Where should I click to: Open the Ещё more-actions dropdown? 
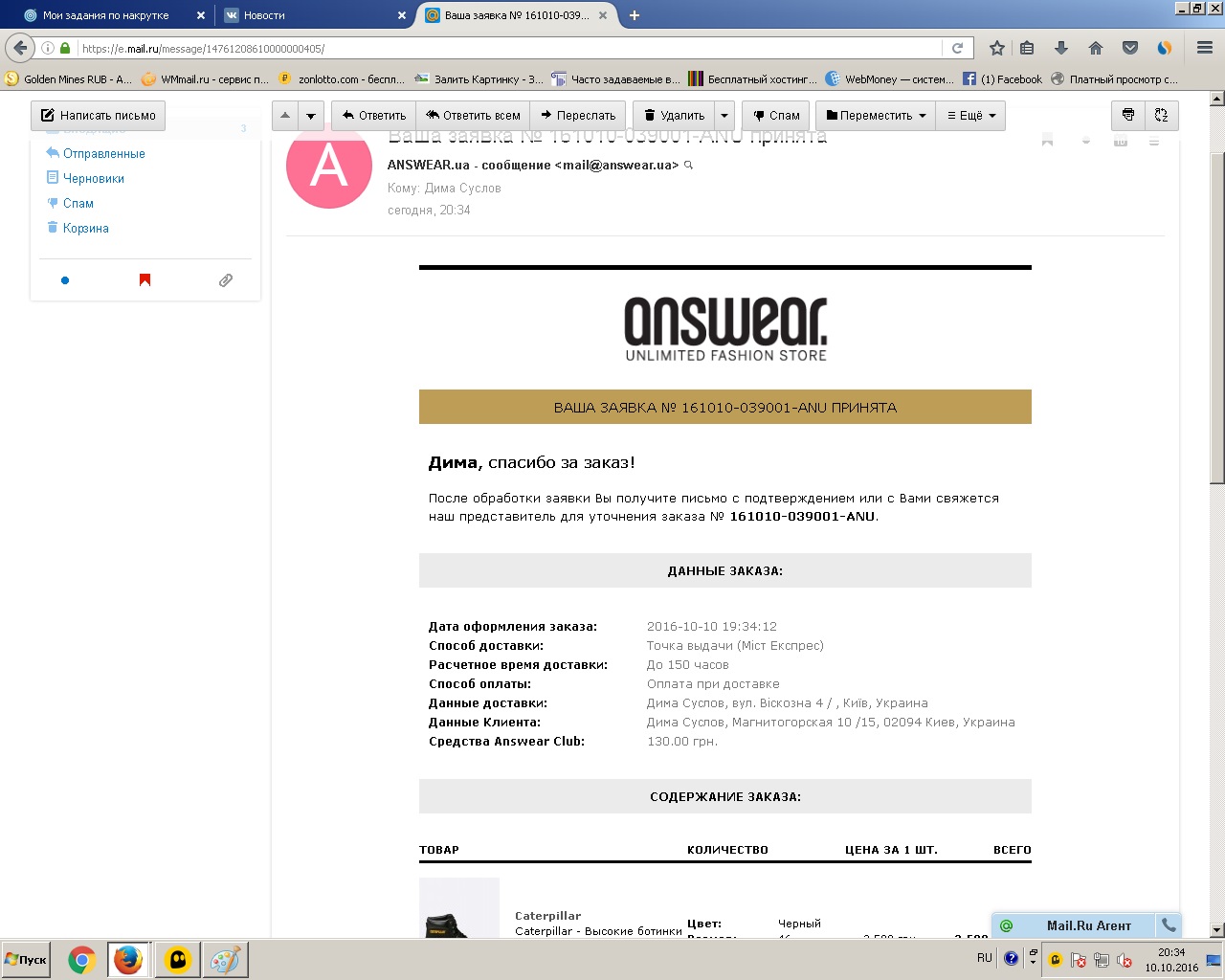(x=970, y=115)
